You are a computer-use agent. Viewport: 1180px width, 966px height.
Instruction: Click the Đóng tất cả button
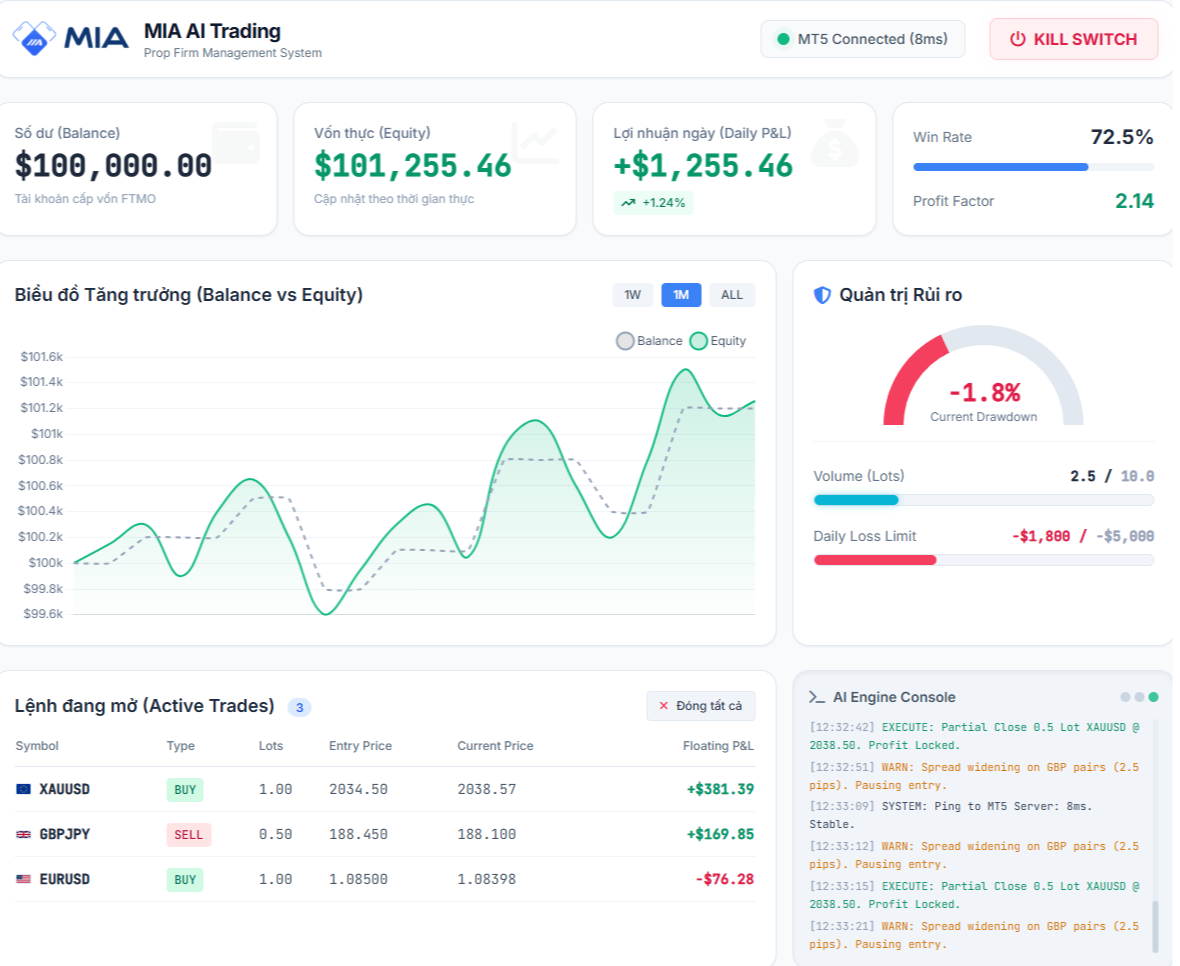[701, 706]
